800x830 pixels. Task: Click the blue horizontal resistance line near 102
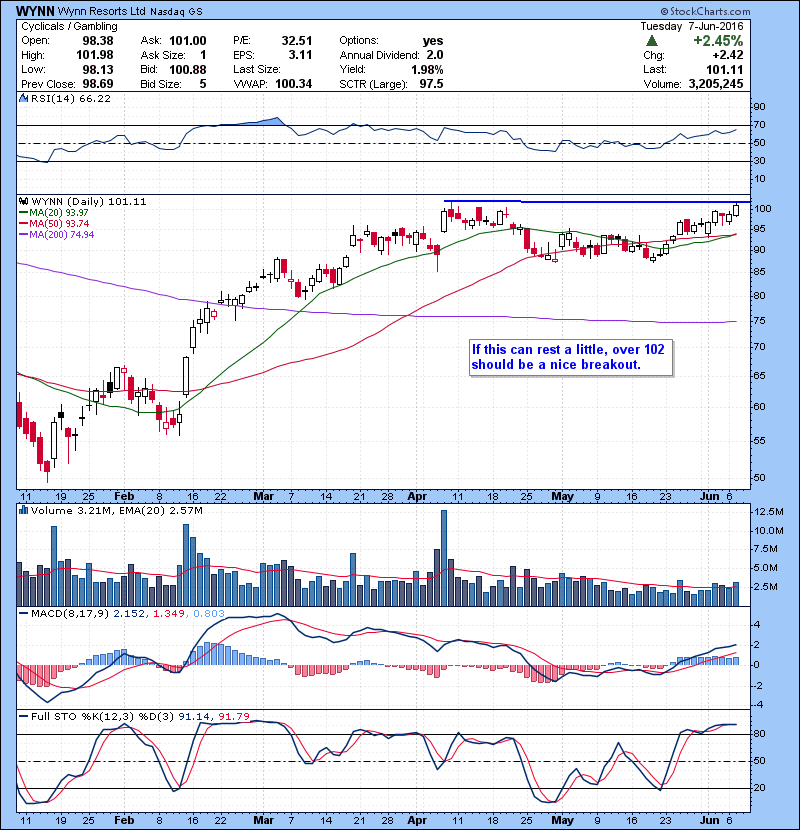[597, 201]
